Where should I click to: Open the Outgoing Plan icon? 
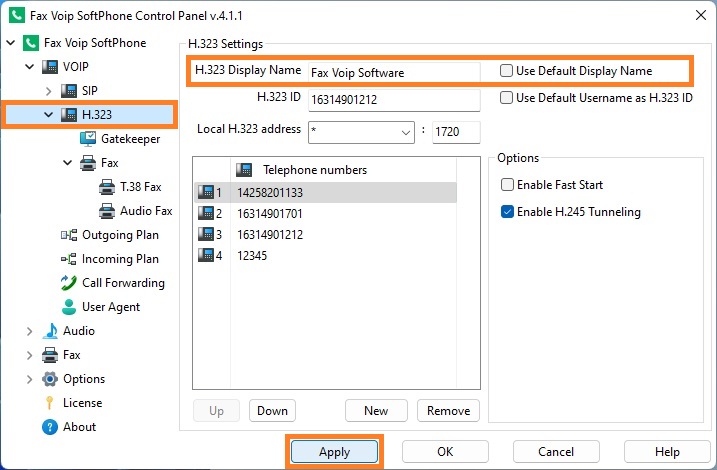tap(69, 235)
